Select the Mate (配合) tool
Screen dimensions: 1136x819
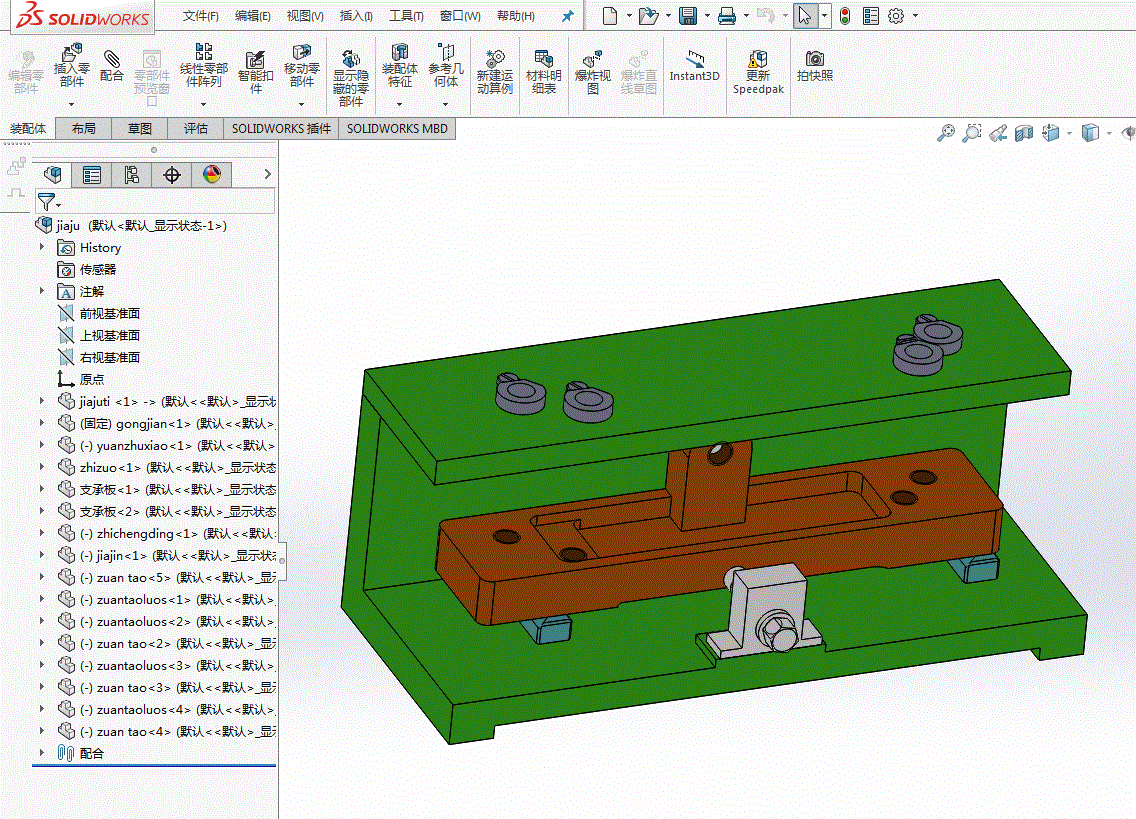[x=111, y=66]
